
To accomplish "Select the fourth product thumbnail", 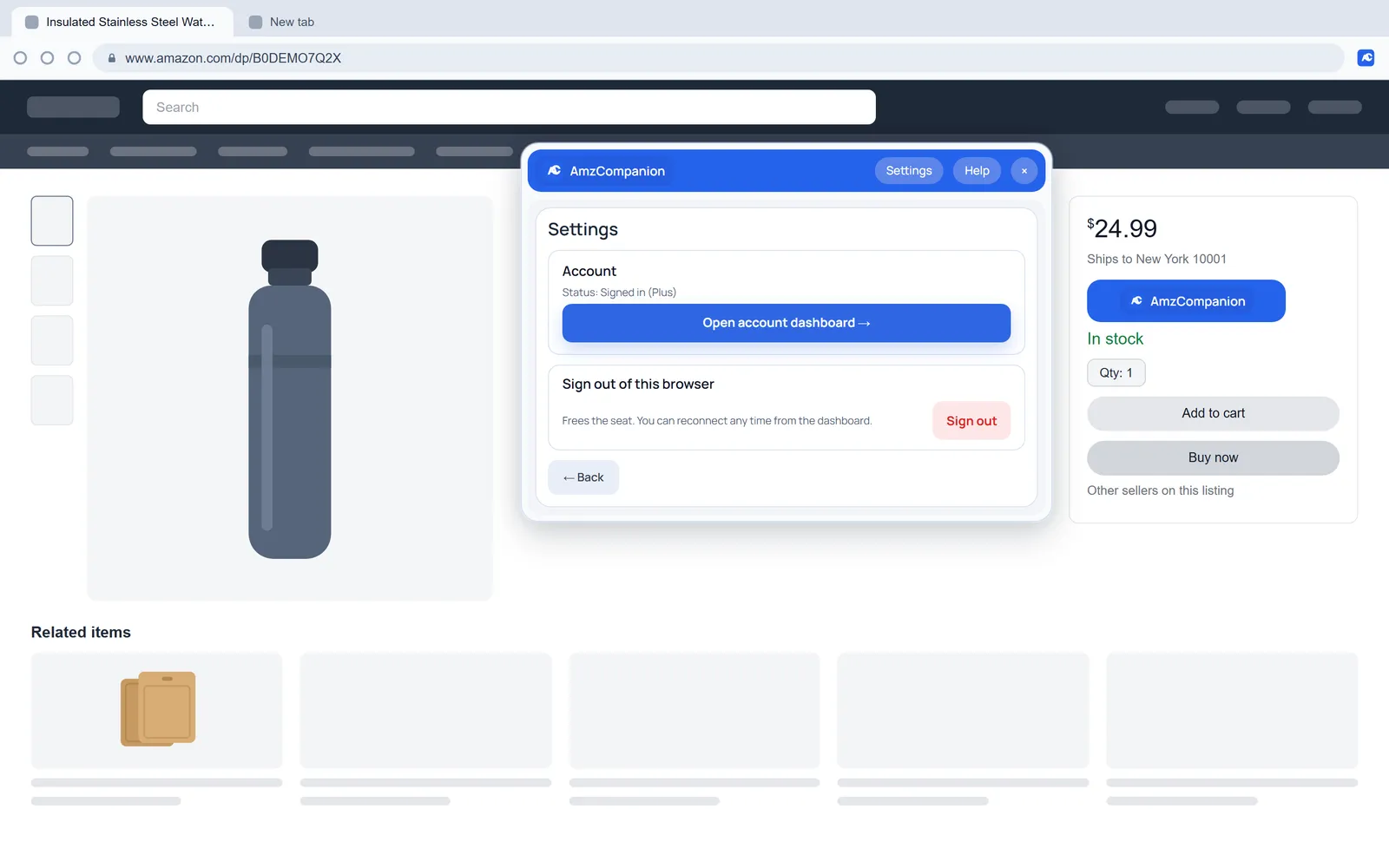I will 52,400.
